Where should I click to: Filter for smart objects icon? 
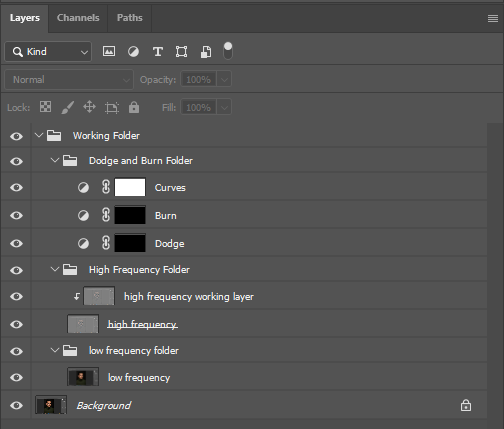click(206, 52)
